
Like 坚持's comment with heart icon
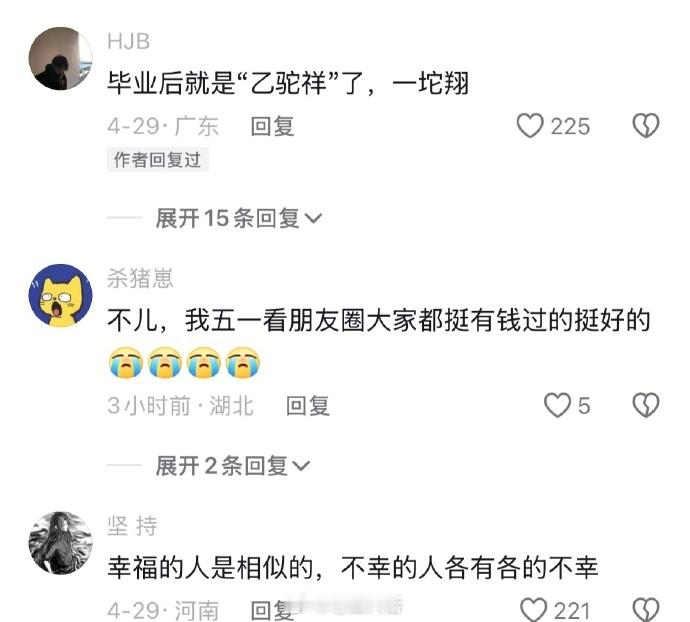click(533, 611)
